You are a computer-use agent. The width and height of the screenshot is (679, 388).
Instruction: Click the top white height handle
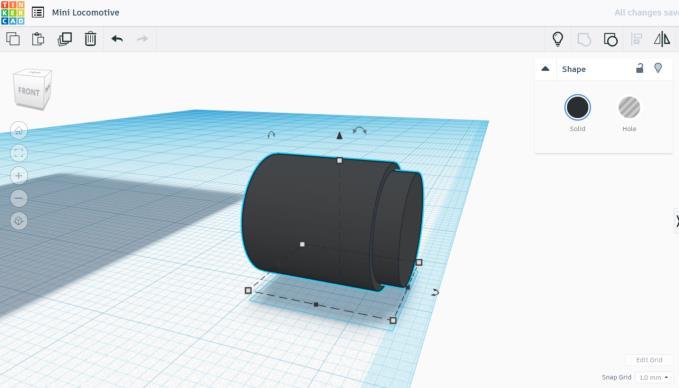(x=340, y=161)
